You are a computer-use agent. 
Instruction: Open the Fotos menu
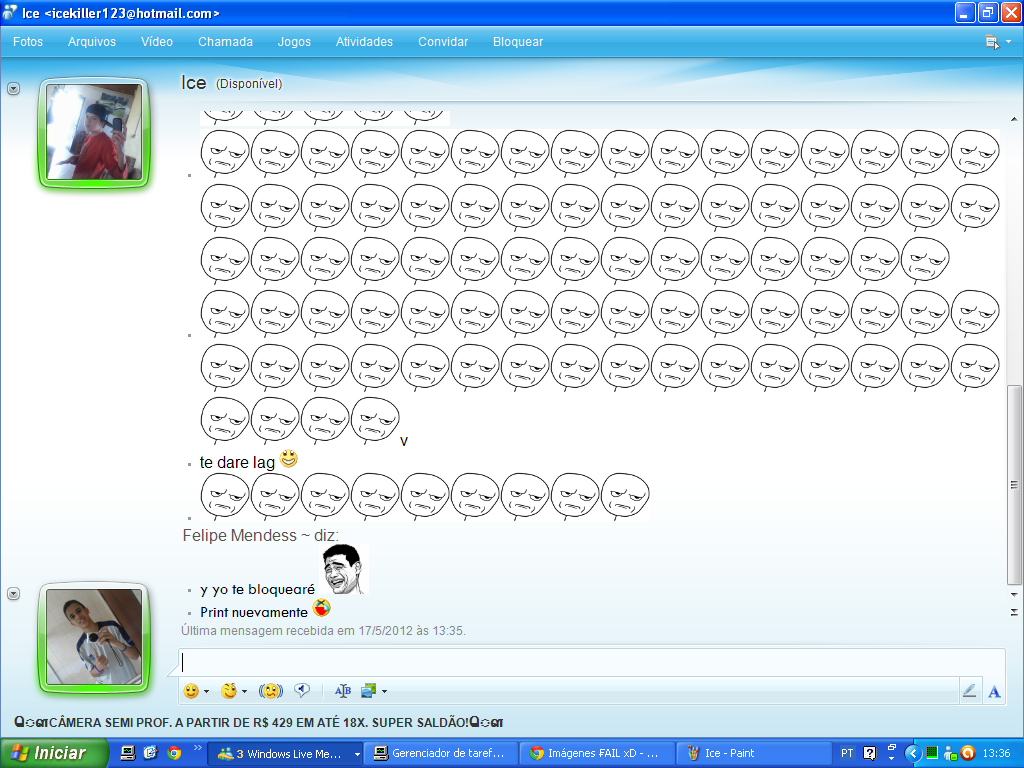click(27, 42)
